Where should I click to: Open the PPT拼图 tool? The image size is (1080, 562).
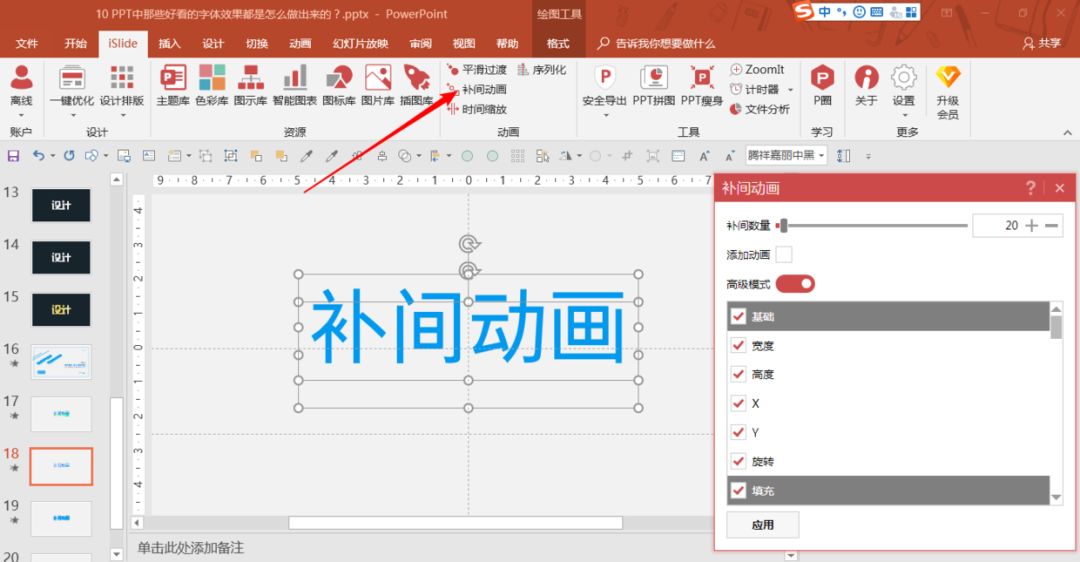(x=654, y=85)
